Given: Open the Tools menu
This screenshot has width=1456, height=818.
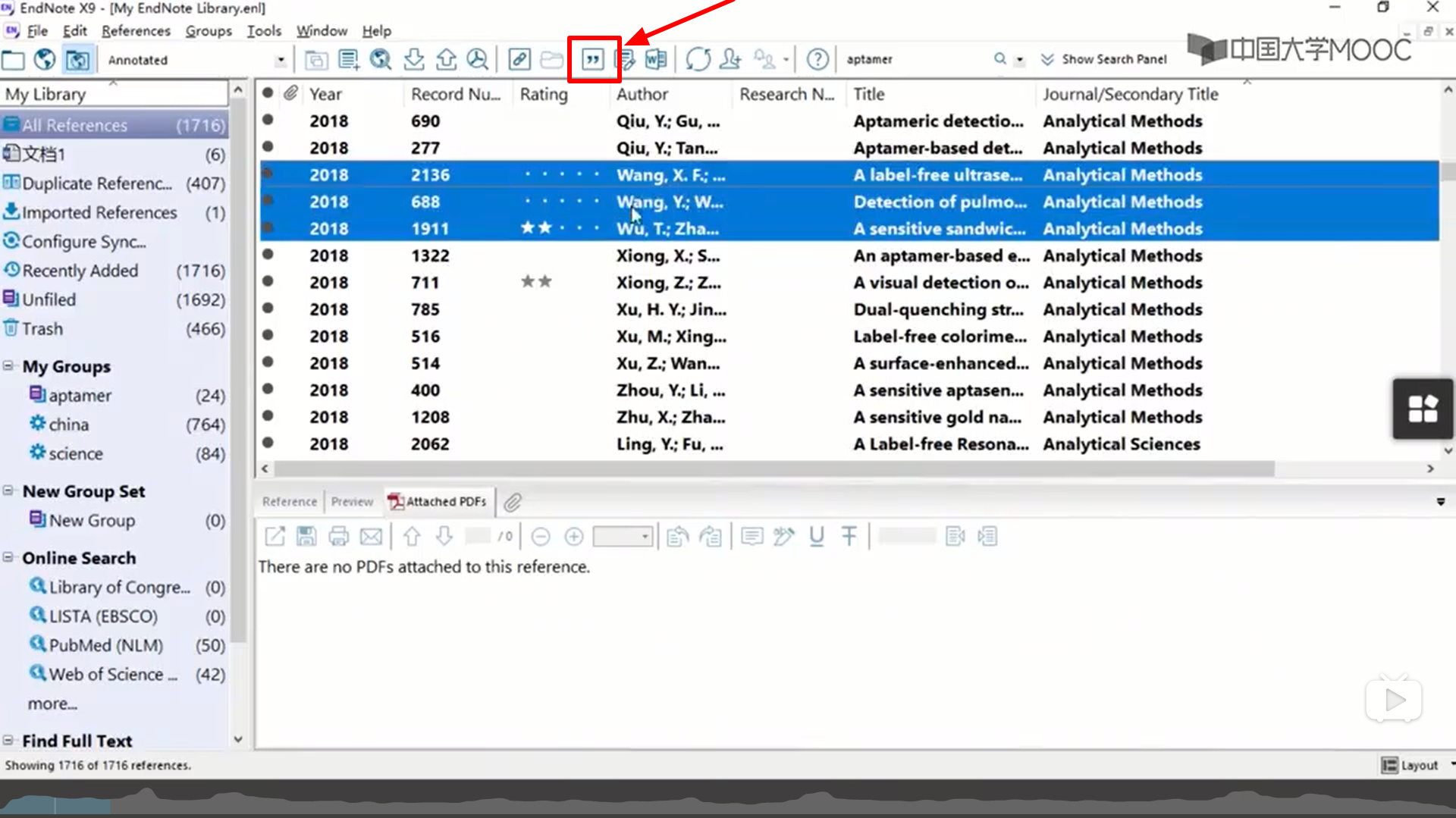Looking at the screenshot, I should point(264,31).
